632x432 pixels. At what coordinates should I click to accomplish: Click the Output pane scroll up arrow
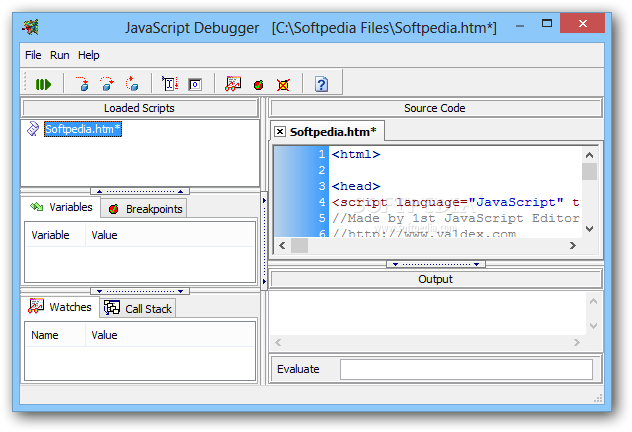pos(593,301)
